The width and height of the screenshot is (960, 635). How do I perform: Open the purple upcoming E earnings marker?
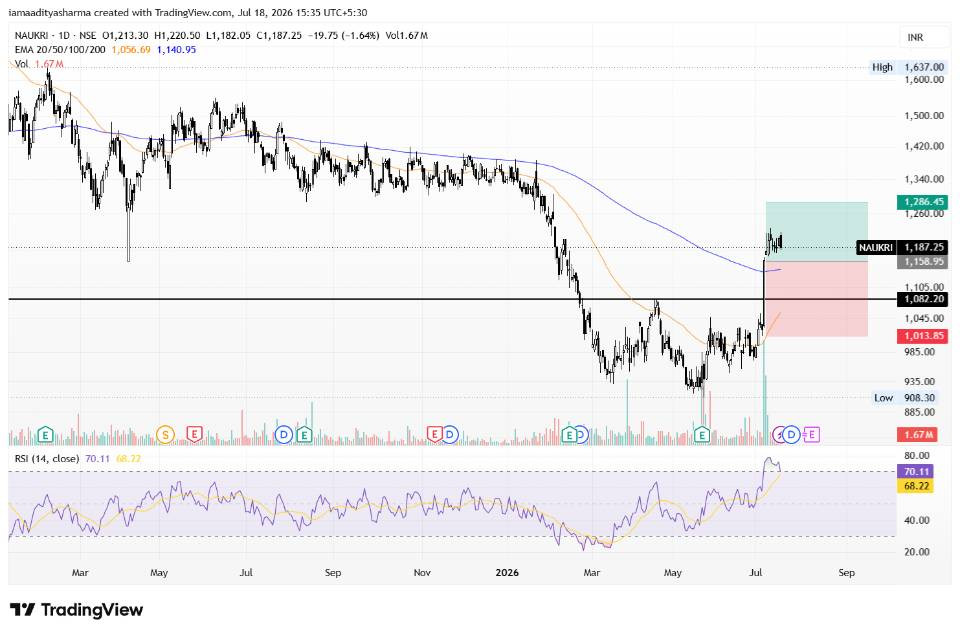[x=812, y=435]
